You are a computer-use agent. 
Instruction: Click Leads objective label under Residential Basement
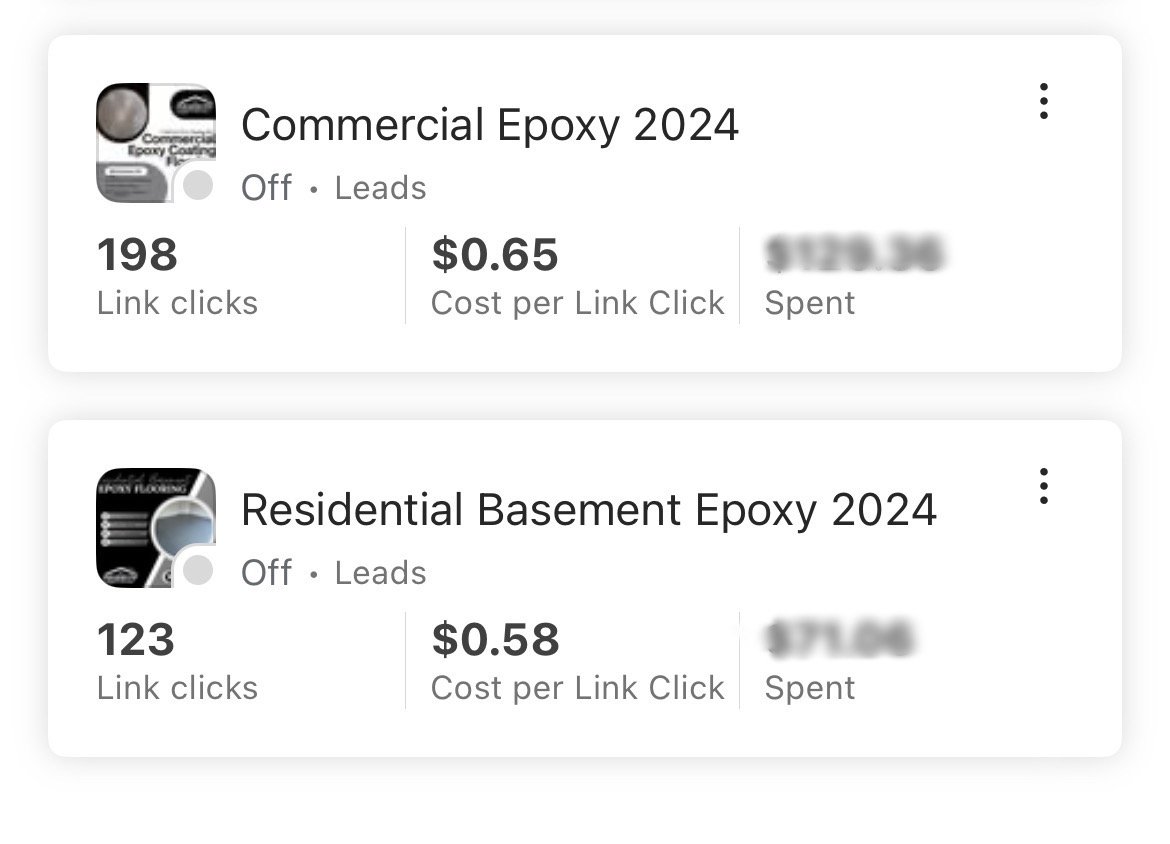381,572
